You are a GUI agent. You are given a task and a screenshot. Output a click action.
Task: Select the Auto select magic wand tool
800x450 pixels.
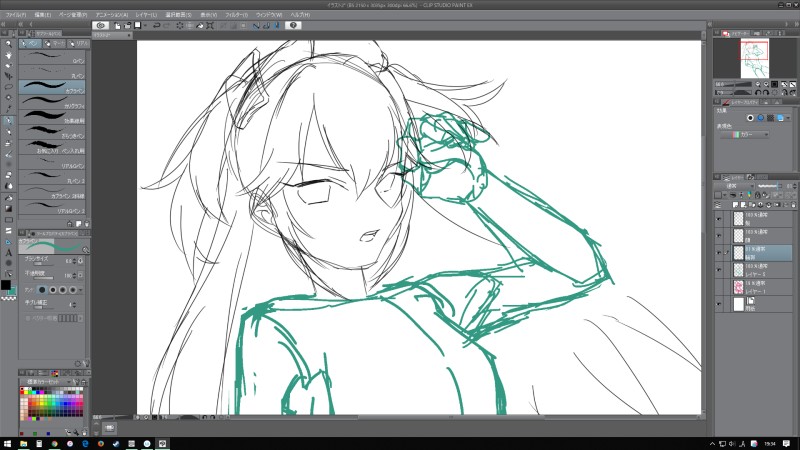[x=8, y=97]
